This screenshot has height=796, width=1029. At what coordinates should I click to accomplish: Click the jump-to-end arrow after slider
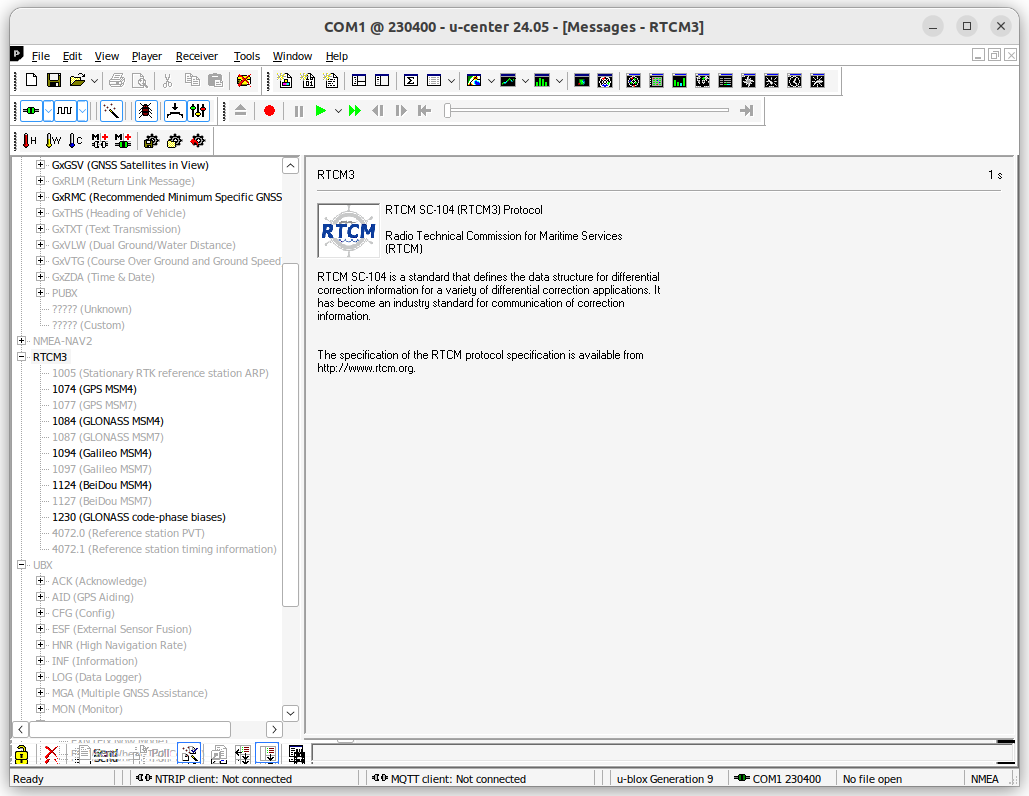click(746, 111)
